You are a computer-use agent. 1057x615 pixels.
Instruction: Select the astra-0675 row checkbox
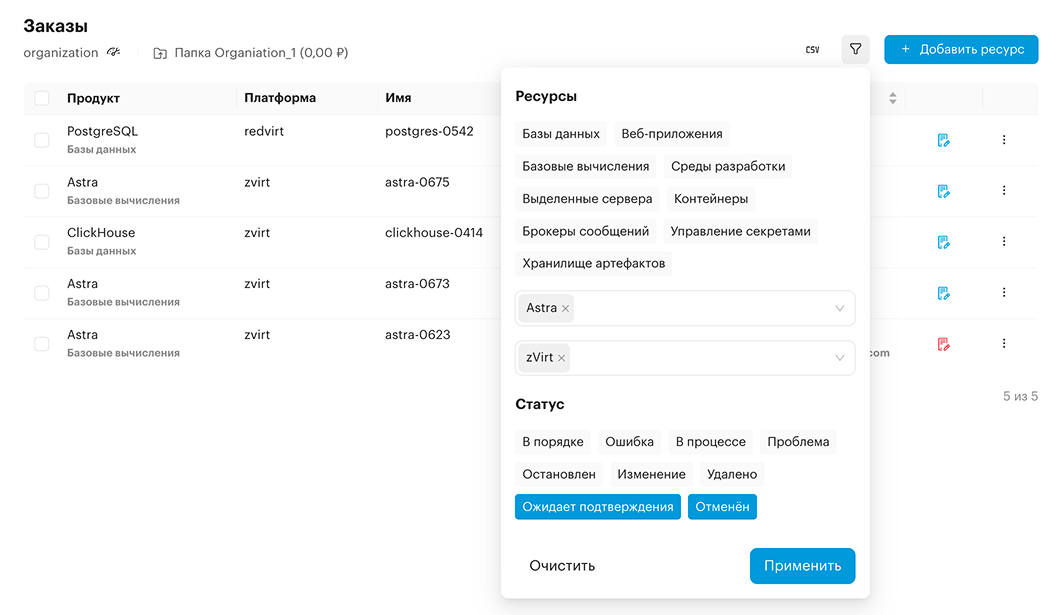[42, 191]
